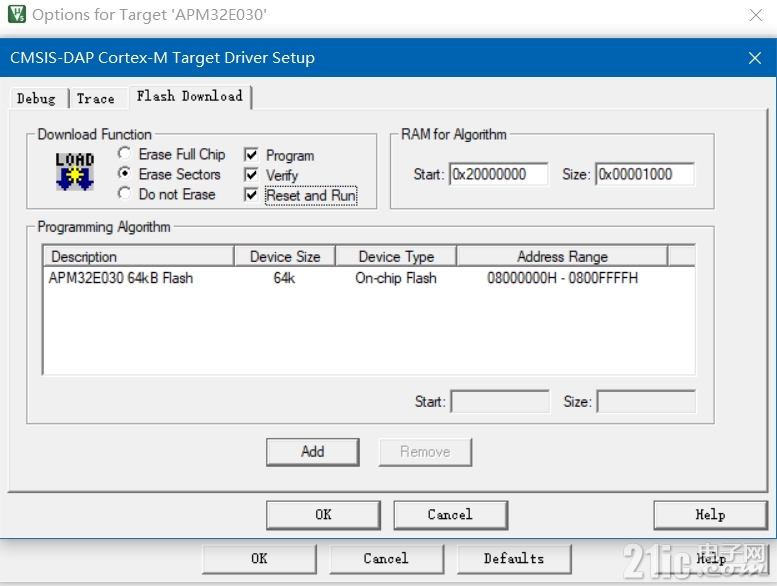Click the Remove algorithm button
The image size is (777, 586).
click(x=425, y=452)
